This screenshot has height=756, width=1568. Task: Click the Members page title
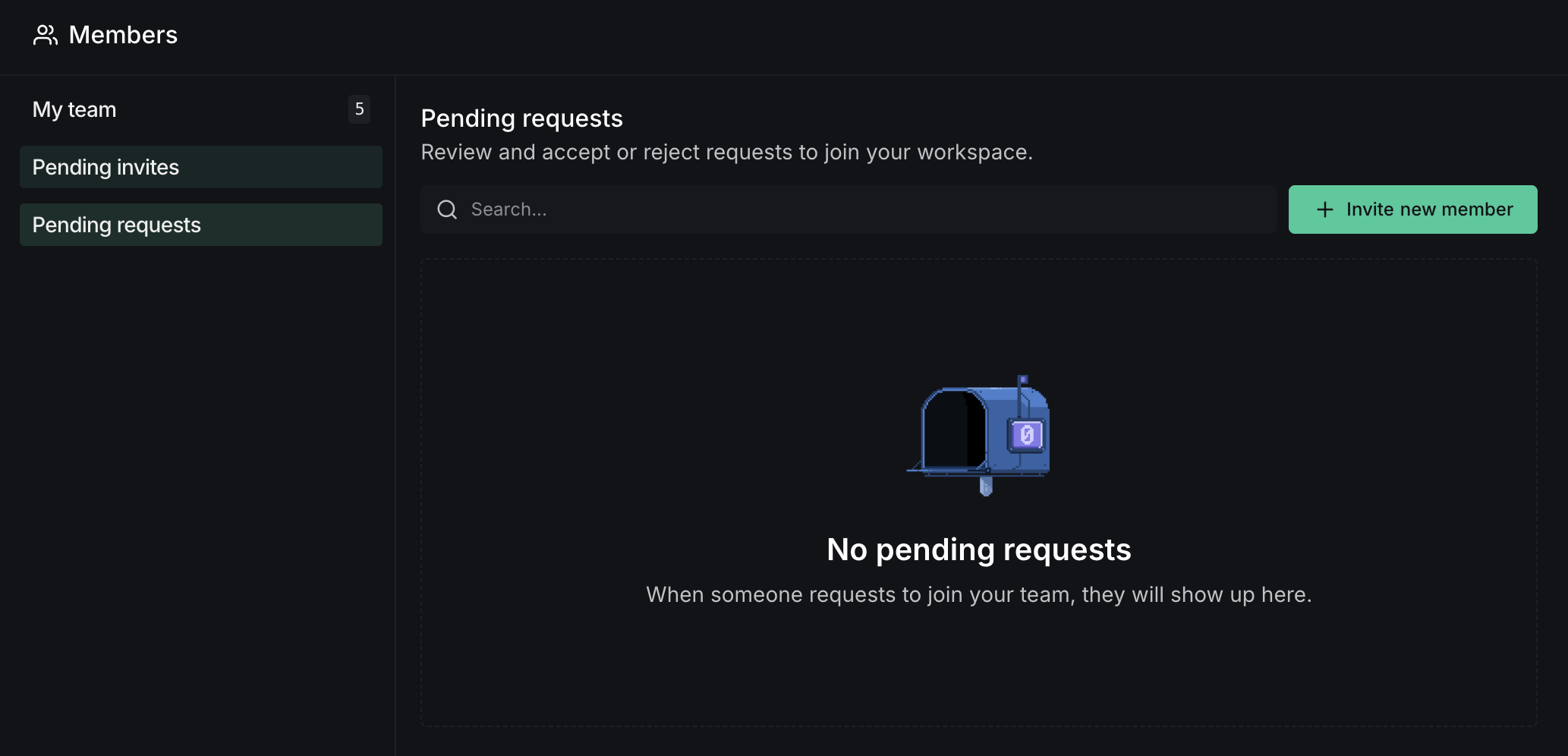pos(123,35)
